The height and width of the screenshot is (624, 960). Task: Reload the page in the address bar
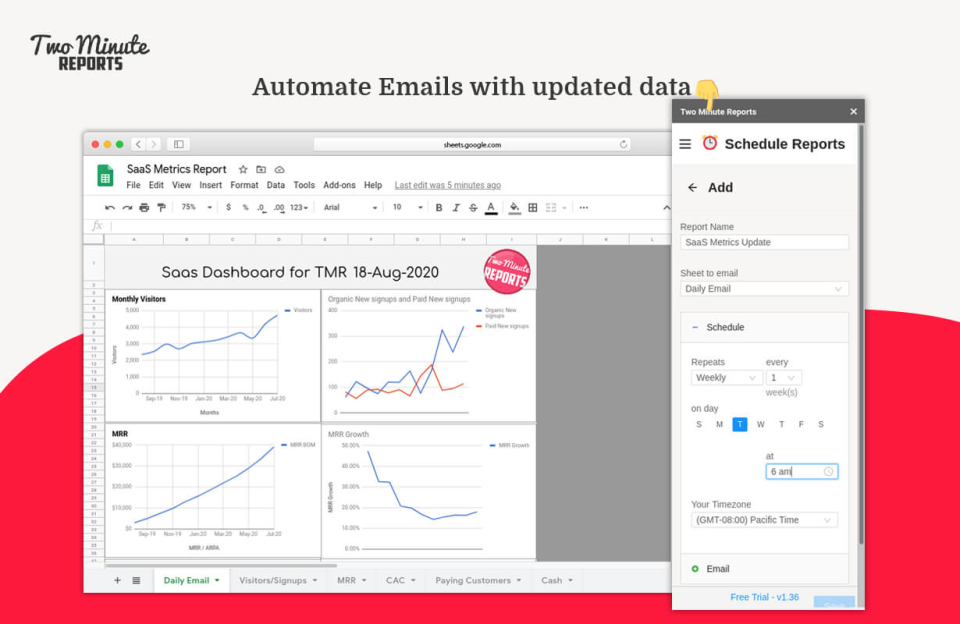tap(623, 145)
